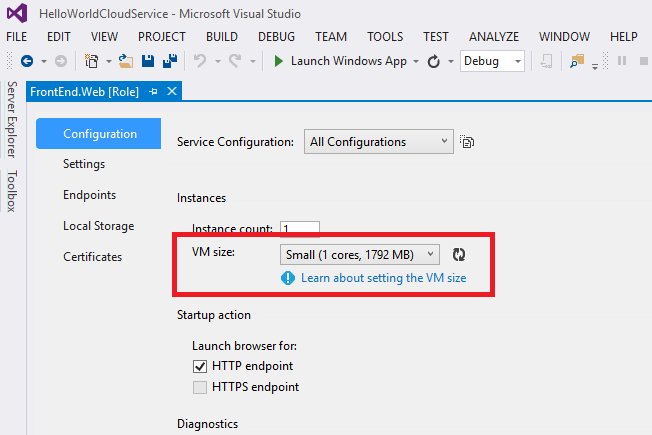Close the FrontEnd.Web [Role] tab

[x=172, y=91]
